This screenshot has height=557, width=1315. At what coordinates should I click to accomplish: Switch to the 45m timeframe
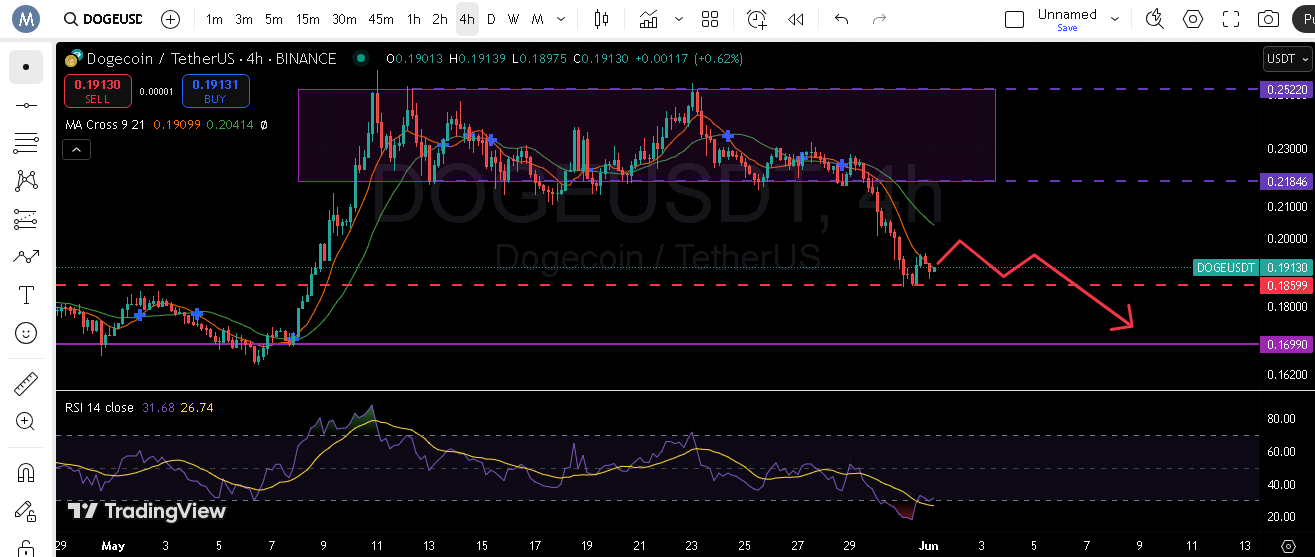coord(380,19)
